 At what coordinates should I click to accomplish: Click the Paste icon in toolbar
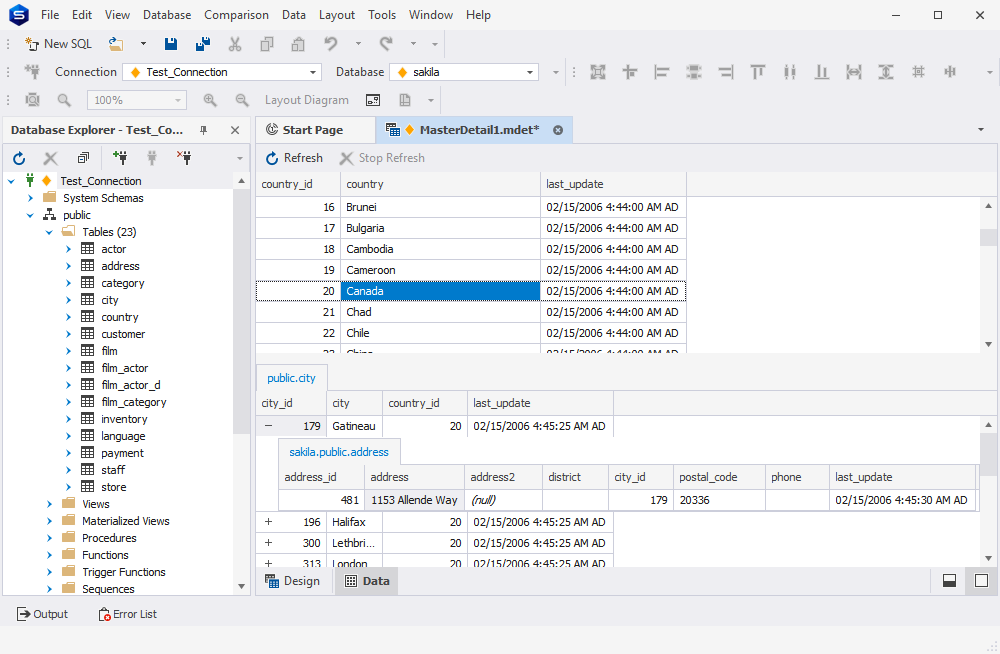click(x=298, y=43)
